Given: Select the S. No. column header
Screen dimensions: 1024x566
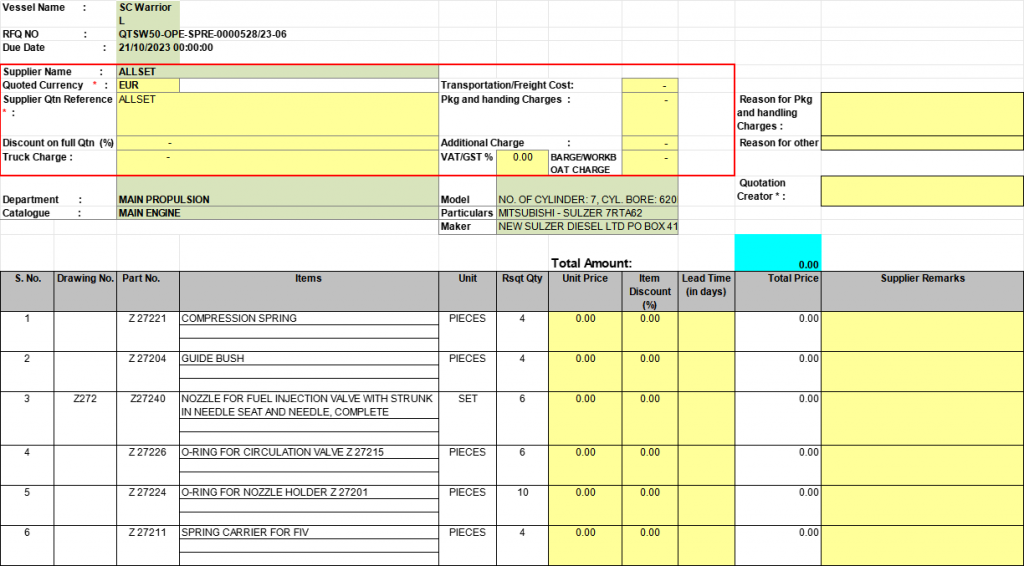Looking at the screenshot, I should (x=27, y=291).
